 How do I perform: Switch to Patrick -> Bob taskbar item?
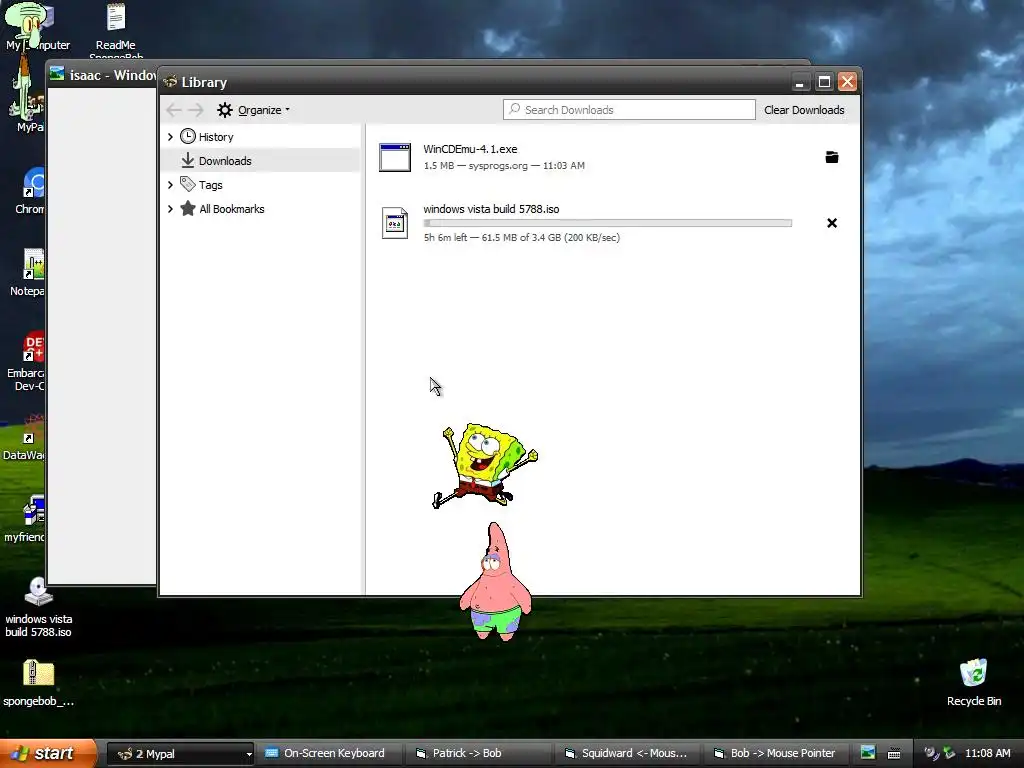tap(477, 754)
